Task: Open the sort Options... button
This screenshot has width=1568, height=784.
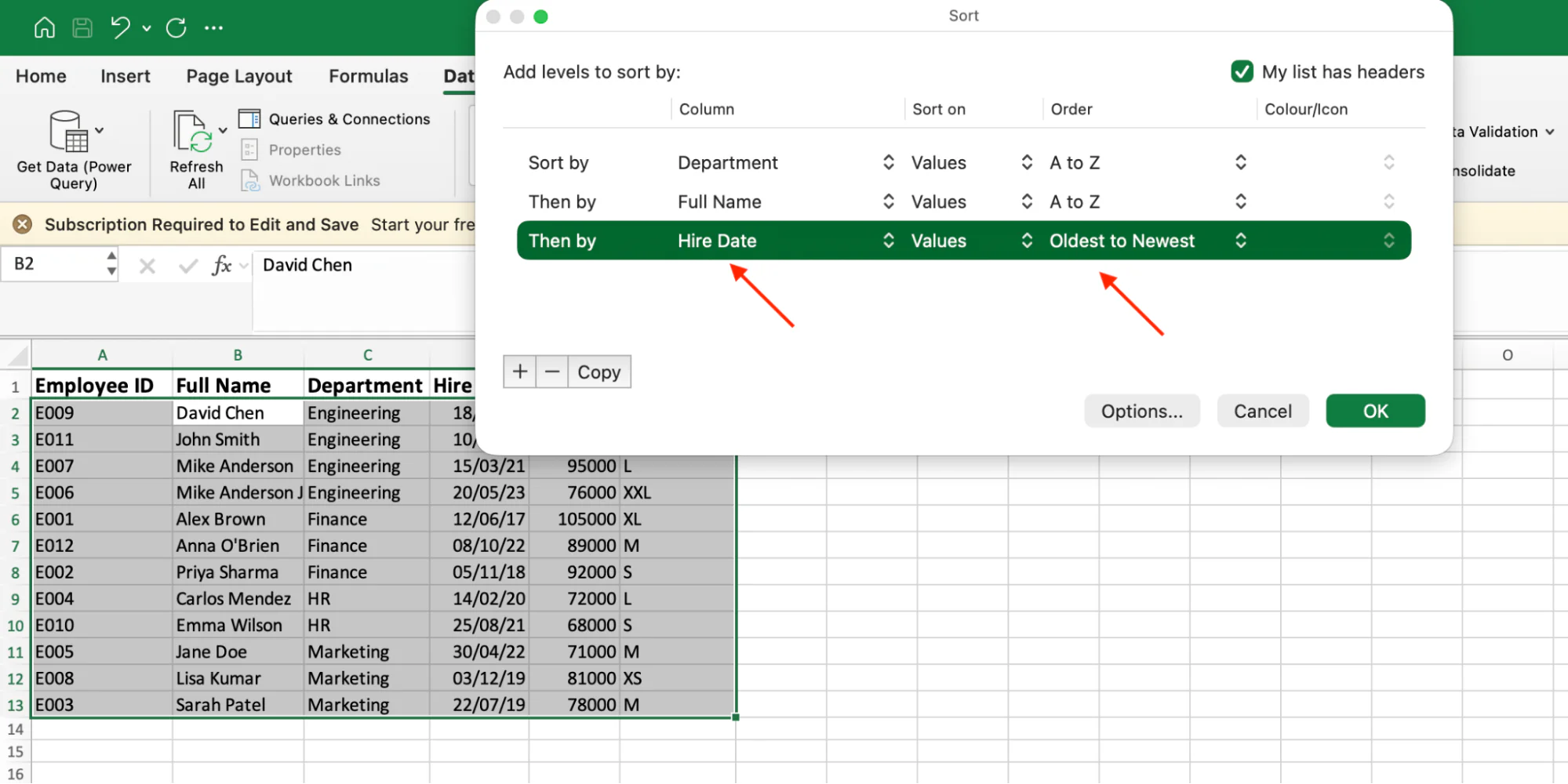Action: (x=1142, y=412)
